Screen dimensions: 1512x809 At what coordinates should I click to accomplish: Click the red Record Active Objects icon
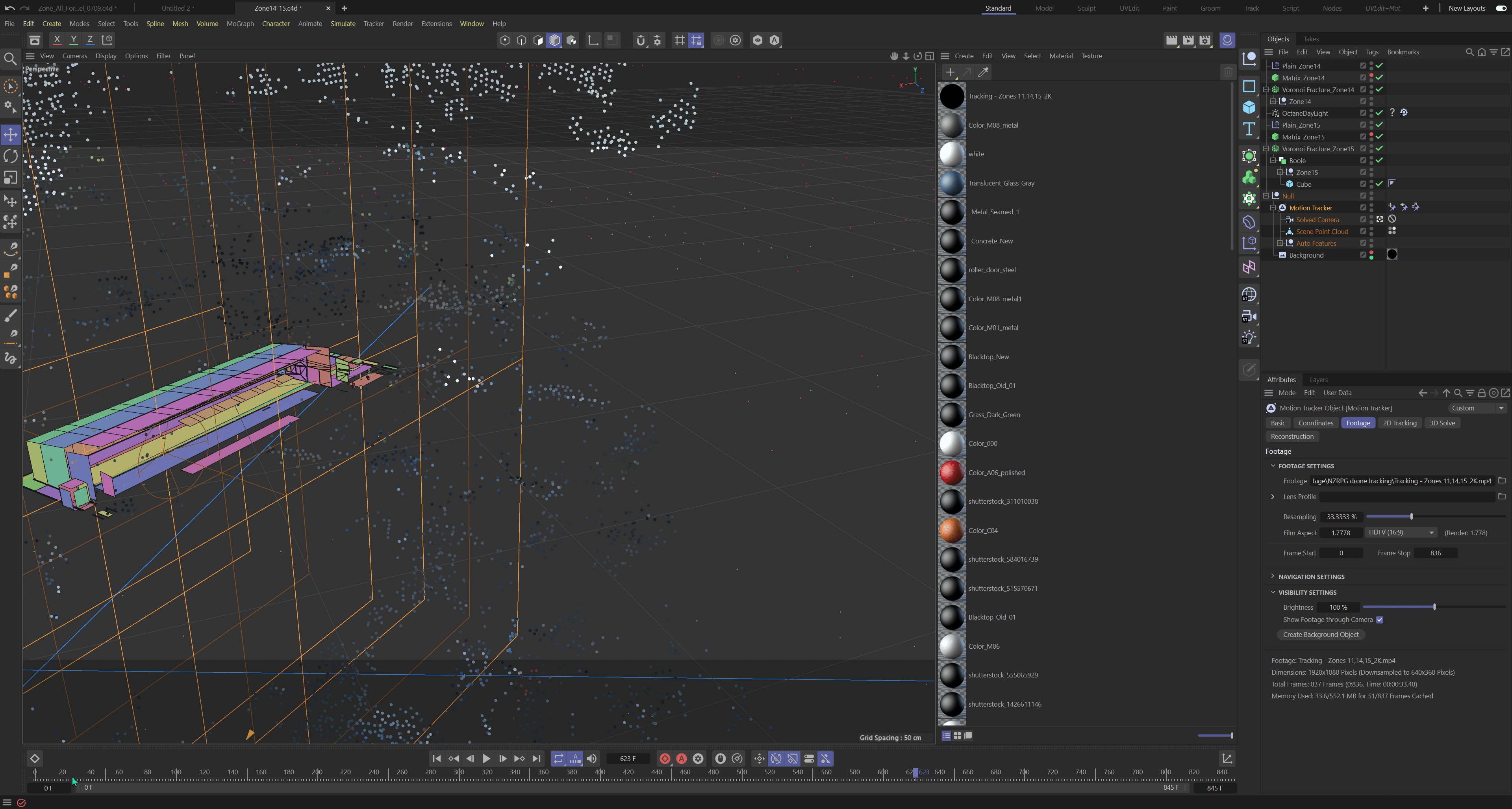[664, 759]
